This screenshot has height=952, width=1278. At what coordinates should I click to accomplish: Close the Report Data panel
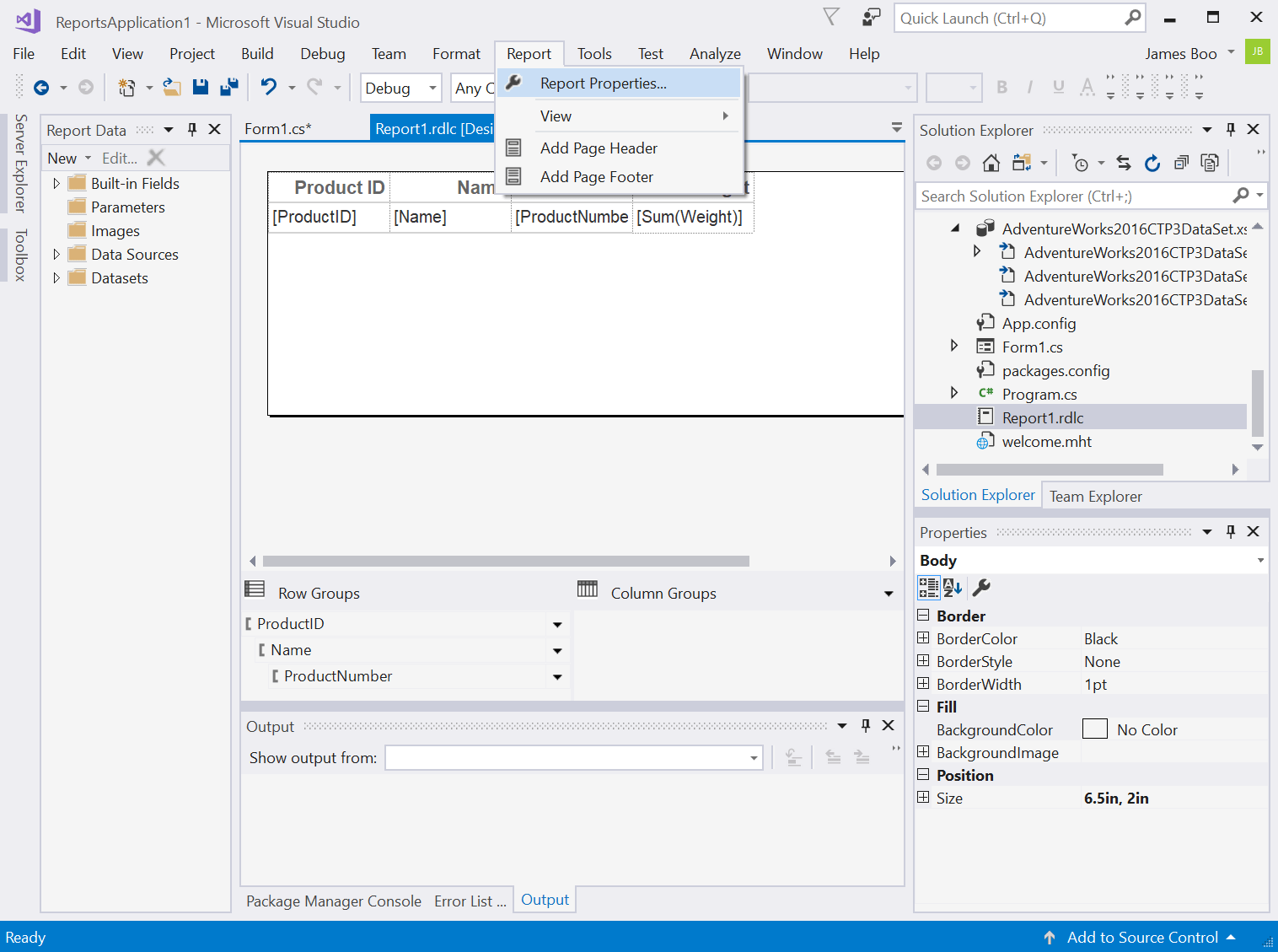[214, 129]
